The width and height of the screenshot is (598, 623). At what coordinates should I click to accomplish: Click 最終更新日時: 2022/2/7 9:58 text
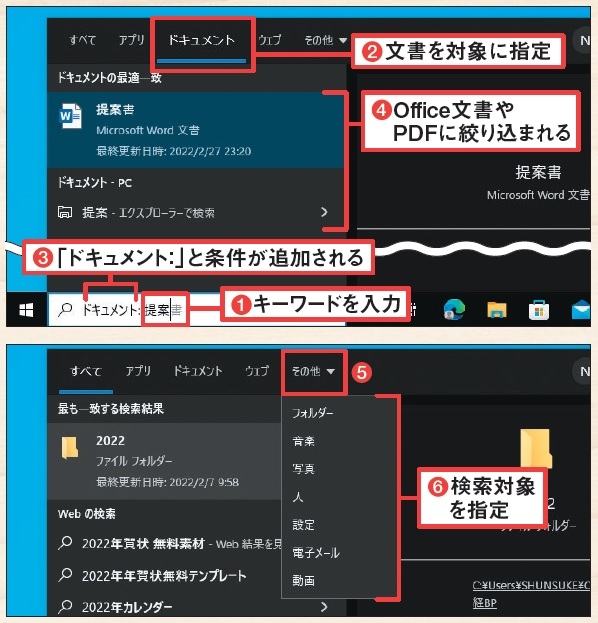pos(167,482)
